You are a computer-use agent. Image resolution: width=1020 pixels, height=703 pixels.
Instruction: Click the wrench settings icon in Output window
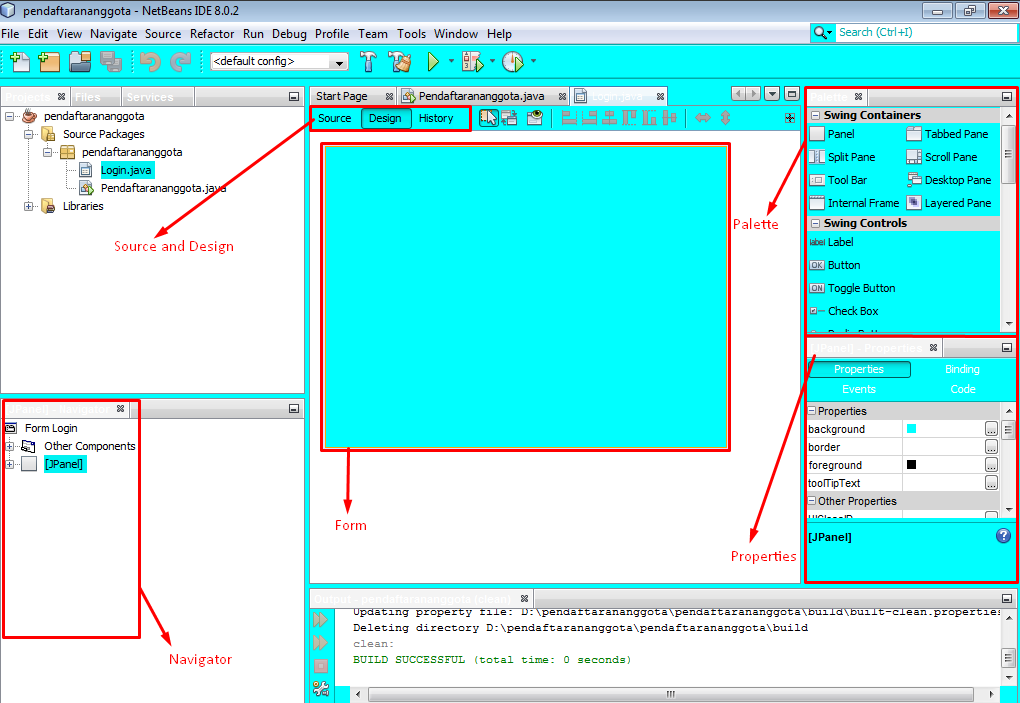(321, 688)
